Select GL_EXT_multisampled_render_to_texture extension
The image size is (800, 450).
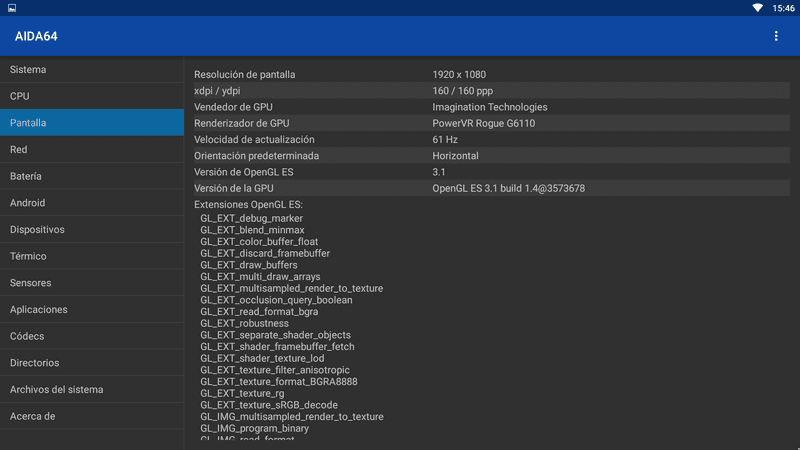click(x=291, y=288)
